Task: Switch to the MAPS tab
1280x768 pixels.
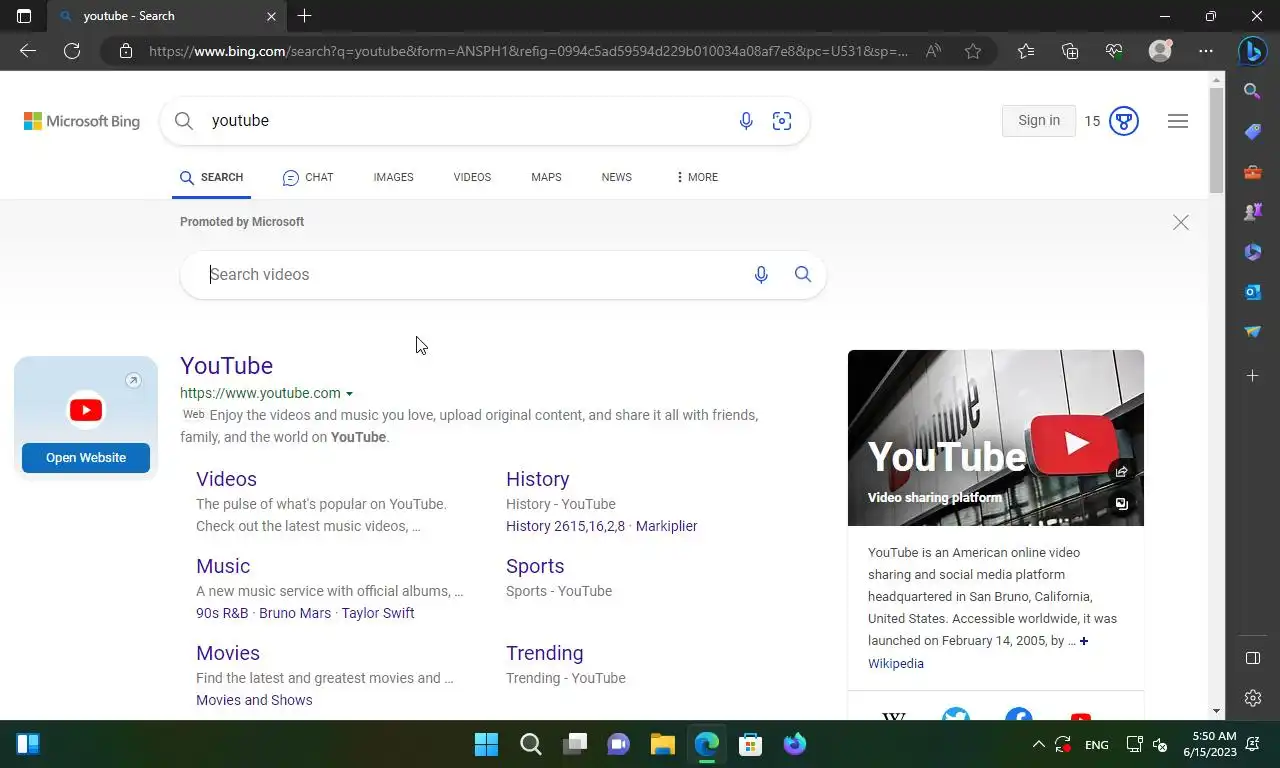Action: pyautogui.click(x=546, y=177)
